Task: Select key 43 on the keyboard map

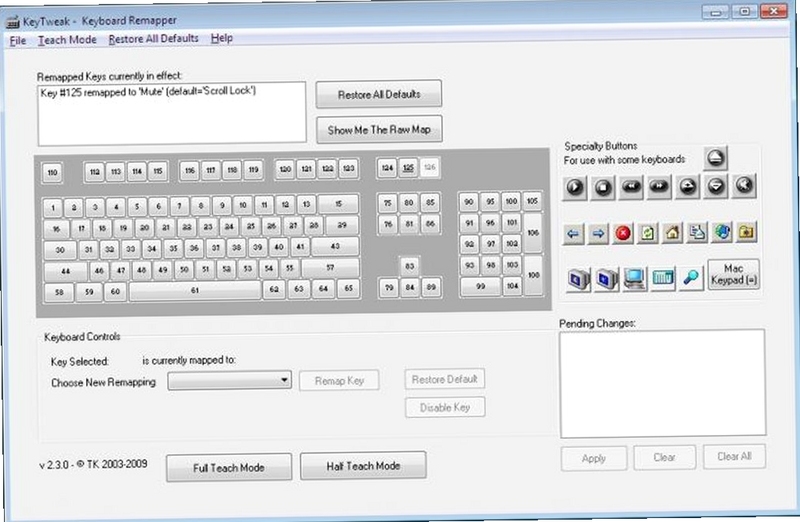Action: point(335,246)
